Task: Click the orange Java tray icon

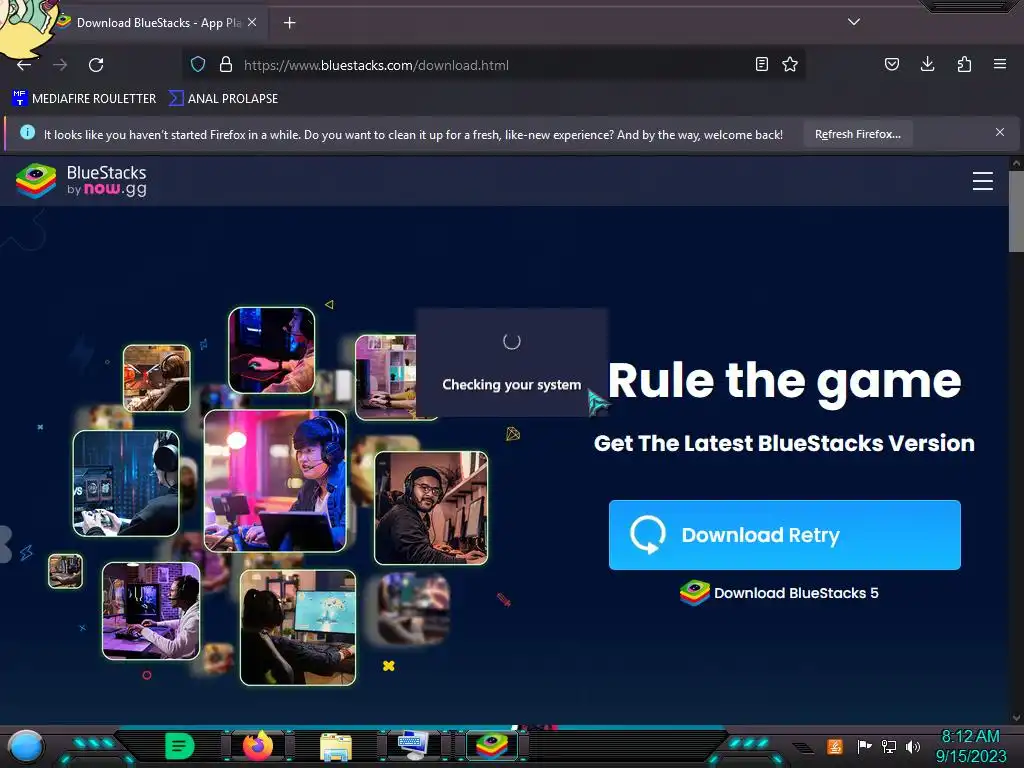Action: [834, 746]
